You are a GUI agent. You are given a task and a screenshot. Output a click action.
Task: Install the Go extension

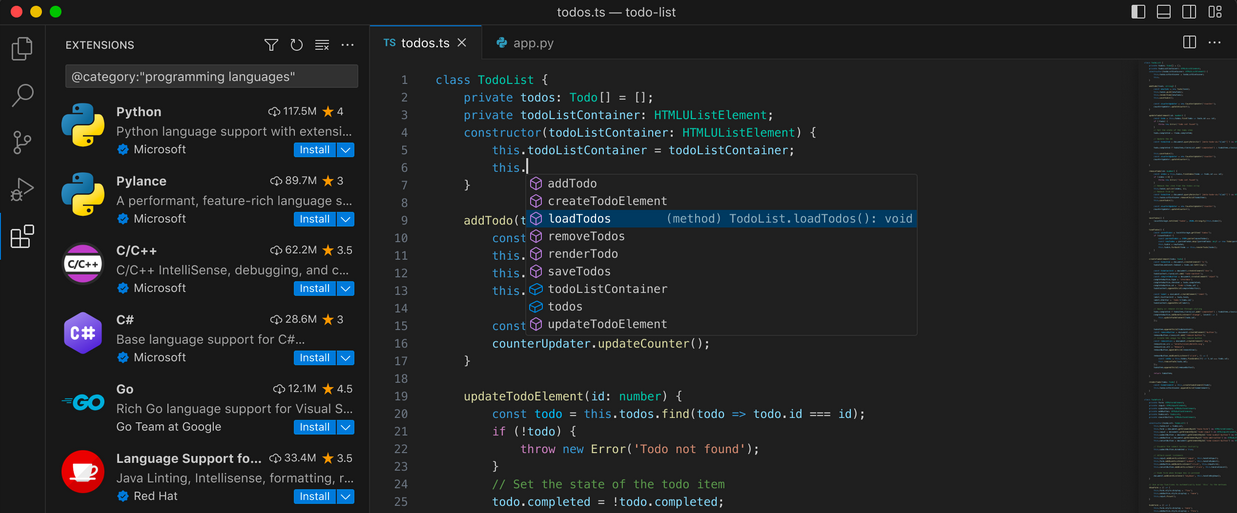315,427
